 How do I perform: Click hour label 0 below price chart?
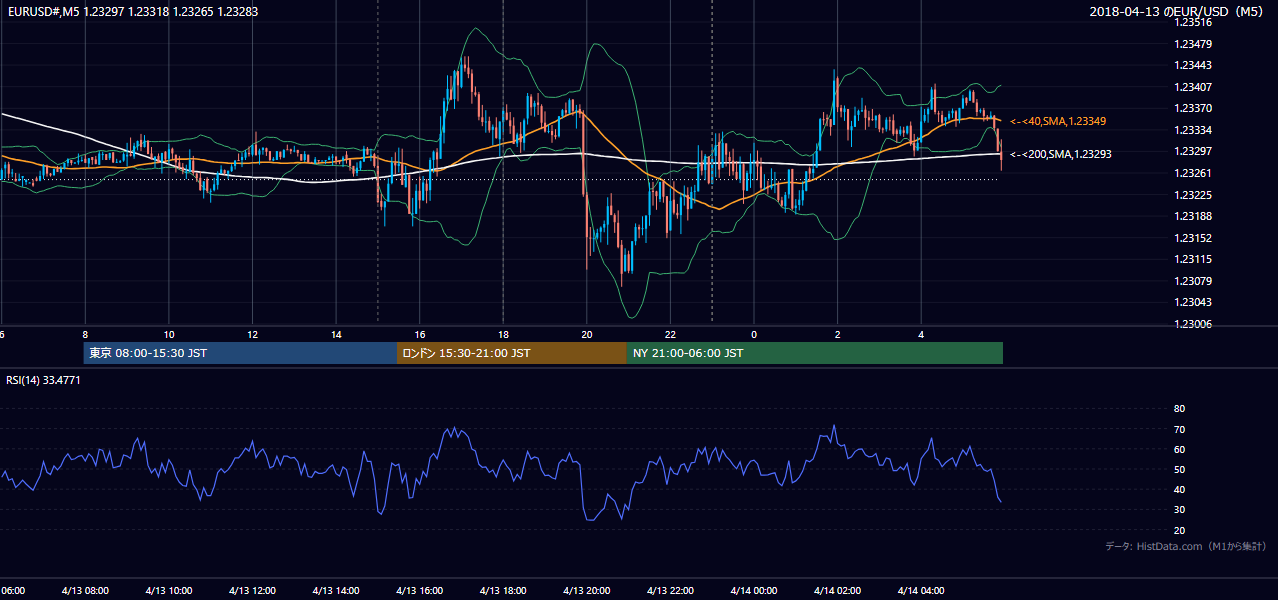pos(754,335)
